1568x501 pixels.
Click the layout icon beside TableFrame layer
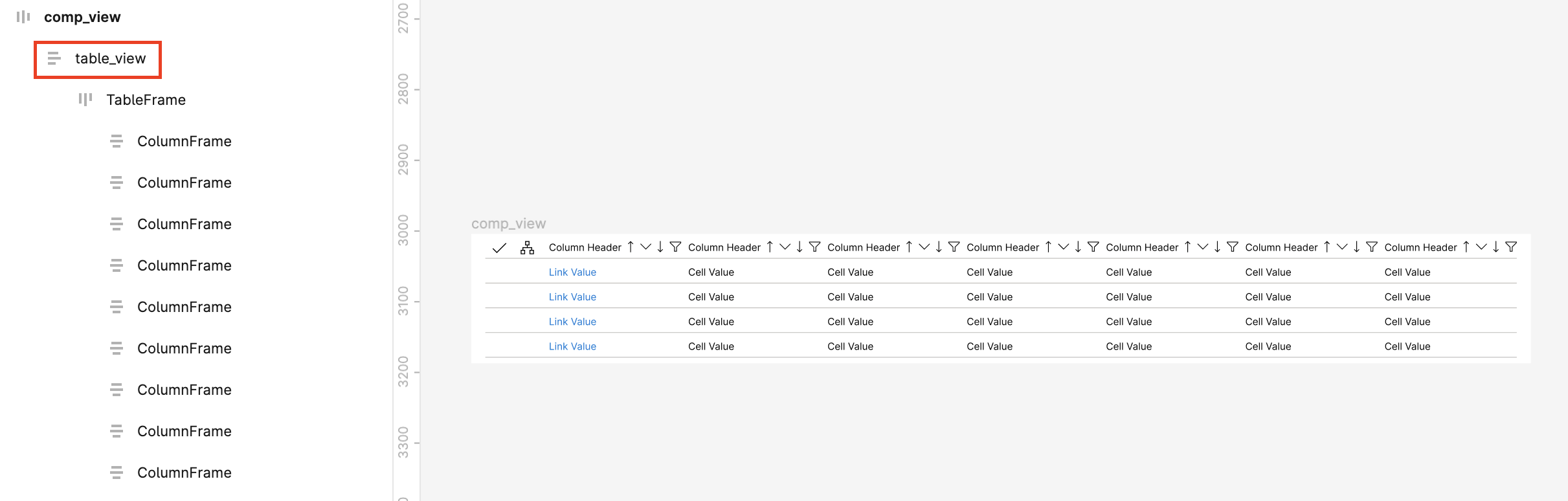coord(85,100)
